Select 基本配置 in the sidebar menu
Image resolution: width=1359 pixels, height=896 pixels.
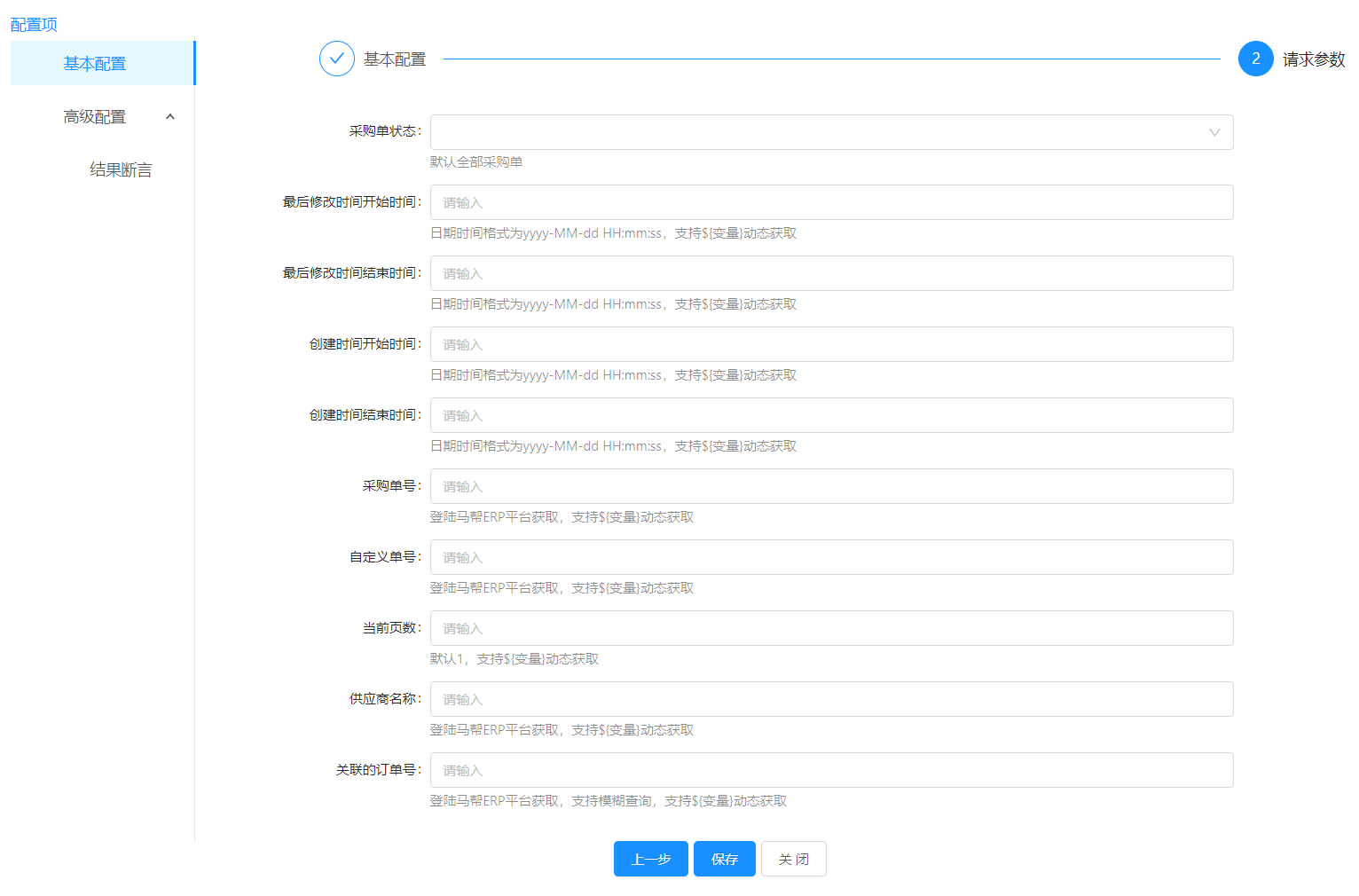point(95,64)
